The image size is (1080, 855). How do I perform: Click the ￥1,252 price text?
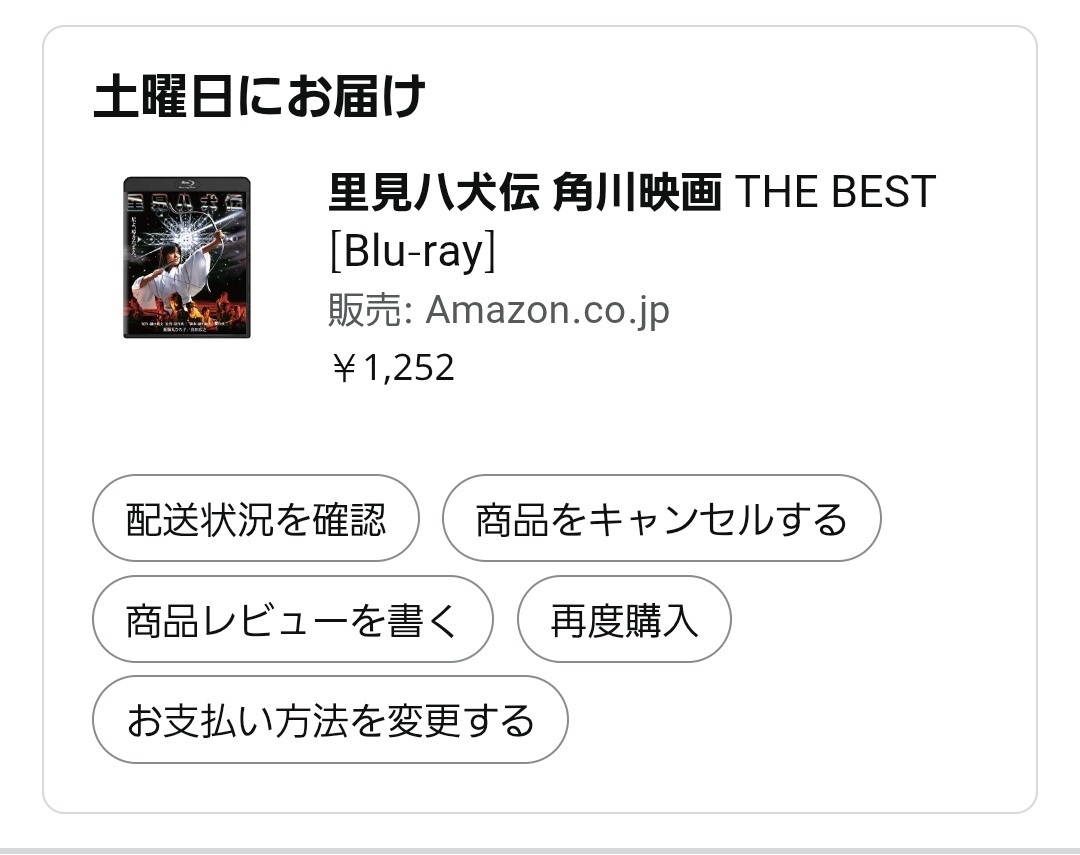pos(392,368)
